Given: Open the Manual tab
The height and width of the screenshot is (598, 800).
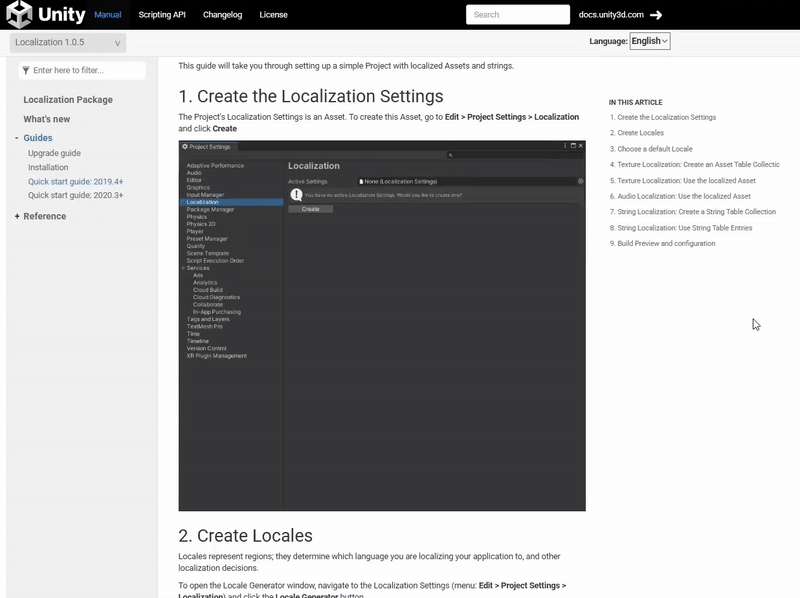Looking at the screenshot, I should click(x=108, y=15).
